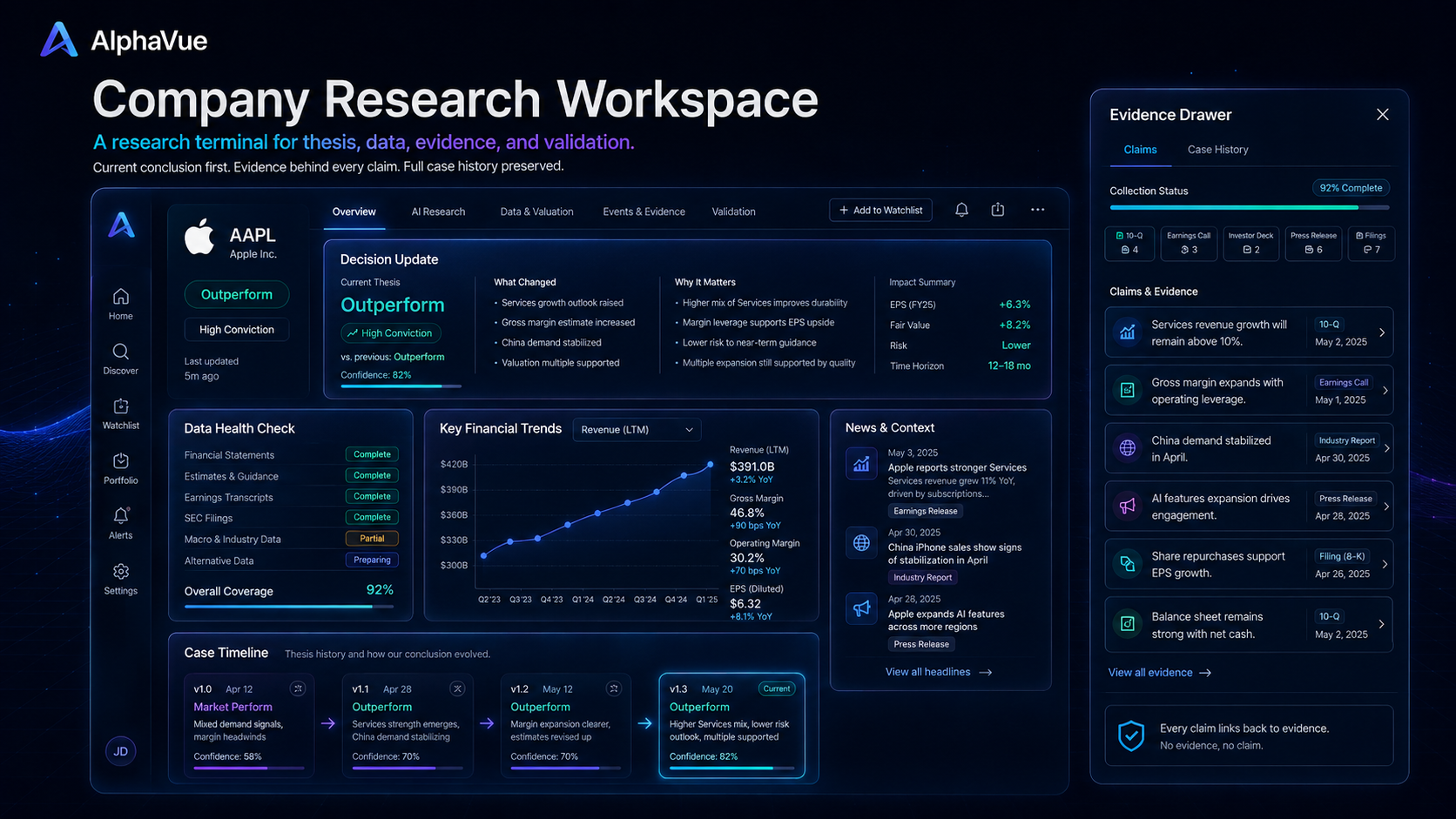
Task: Open the AI Research tab
Action: [438, 211]
